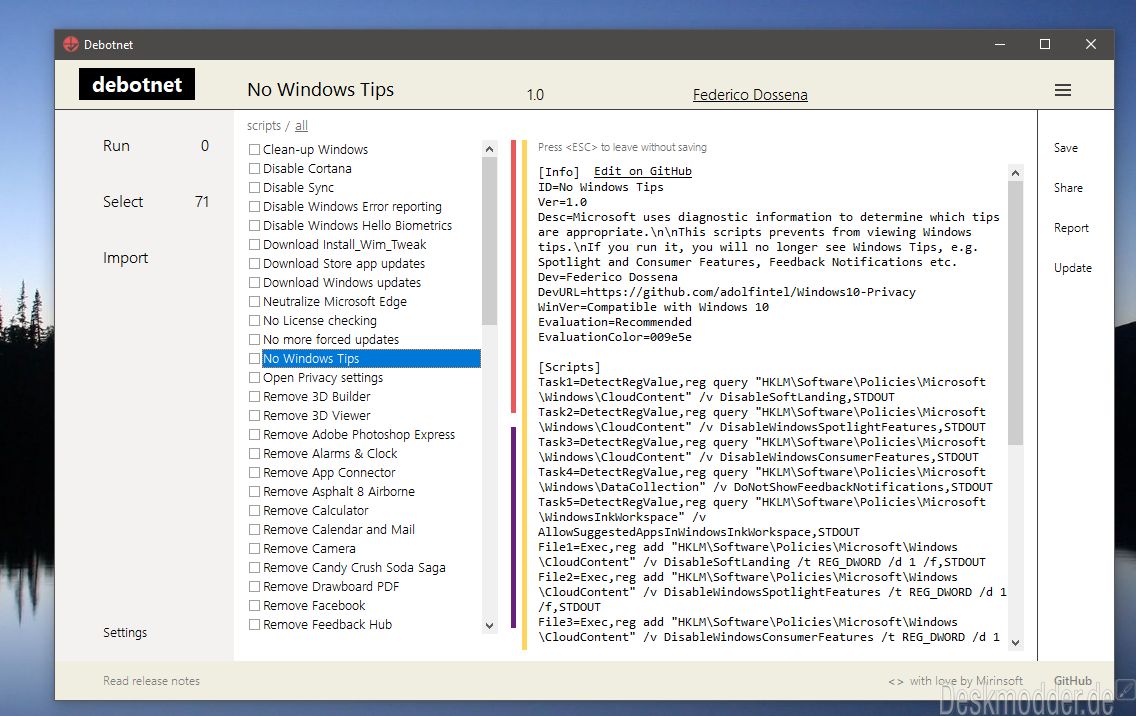
Task: Select Remove 3D Viewer in list
Action: tap(317, 415)
